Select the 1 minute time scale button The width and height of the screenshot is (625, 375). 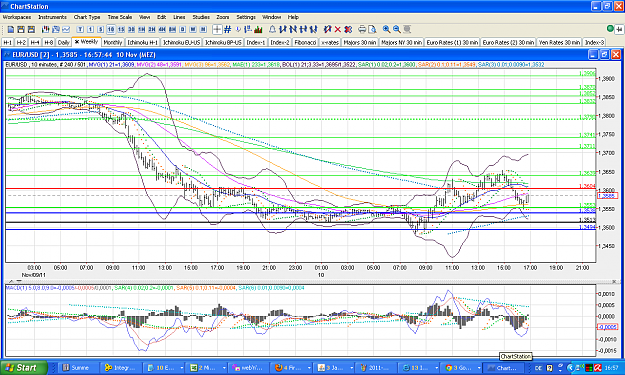tap(90, 29)
